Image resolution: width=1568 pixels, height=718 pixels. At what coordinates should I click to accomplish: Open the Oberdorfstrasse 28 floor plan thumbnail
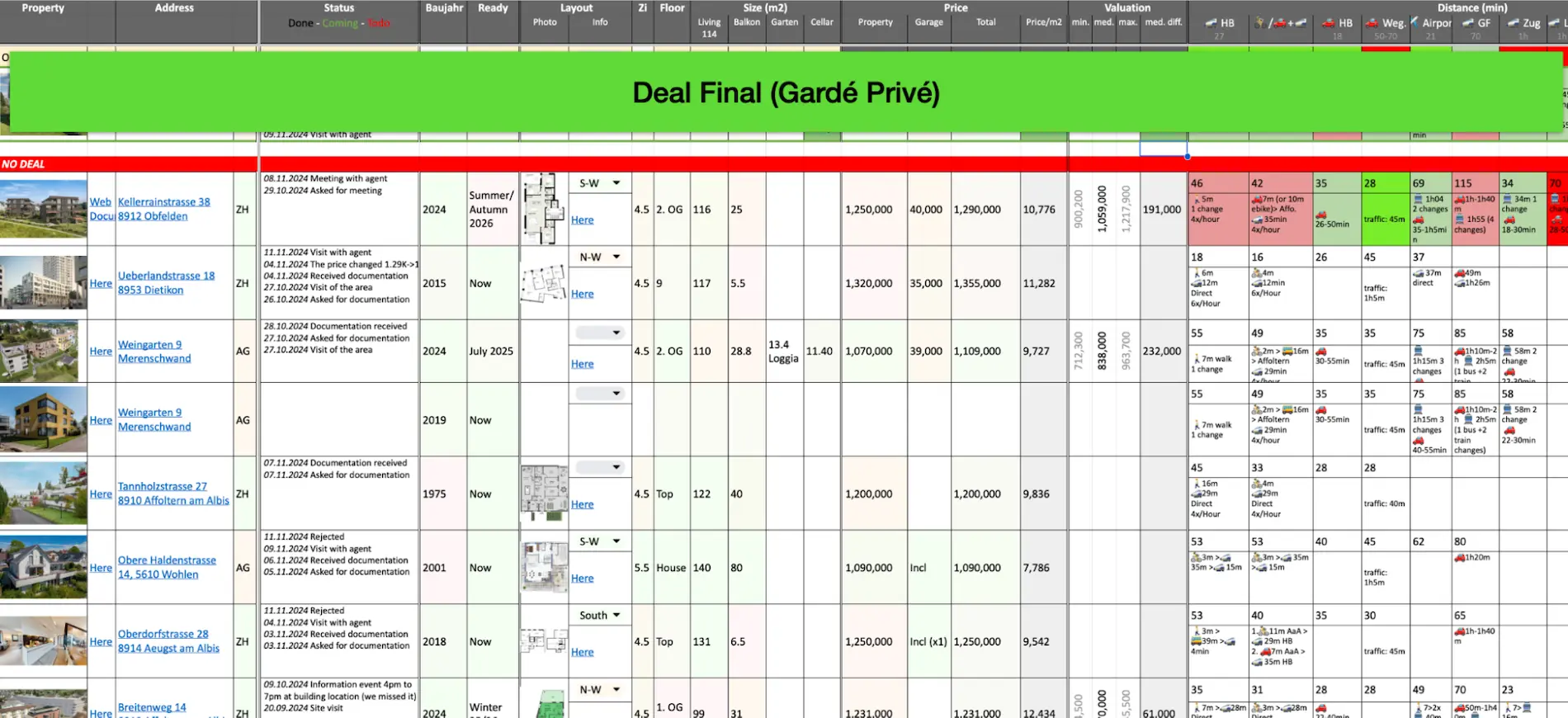(x=544, y=641)
